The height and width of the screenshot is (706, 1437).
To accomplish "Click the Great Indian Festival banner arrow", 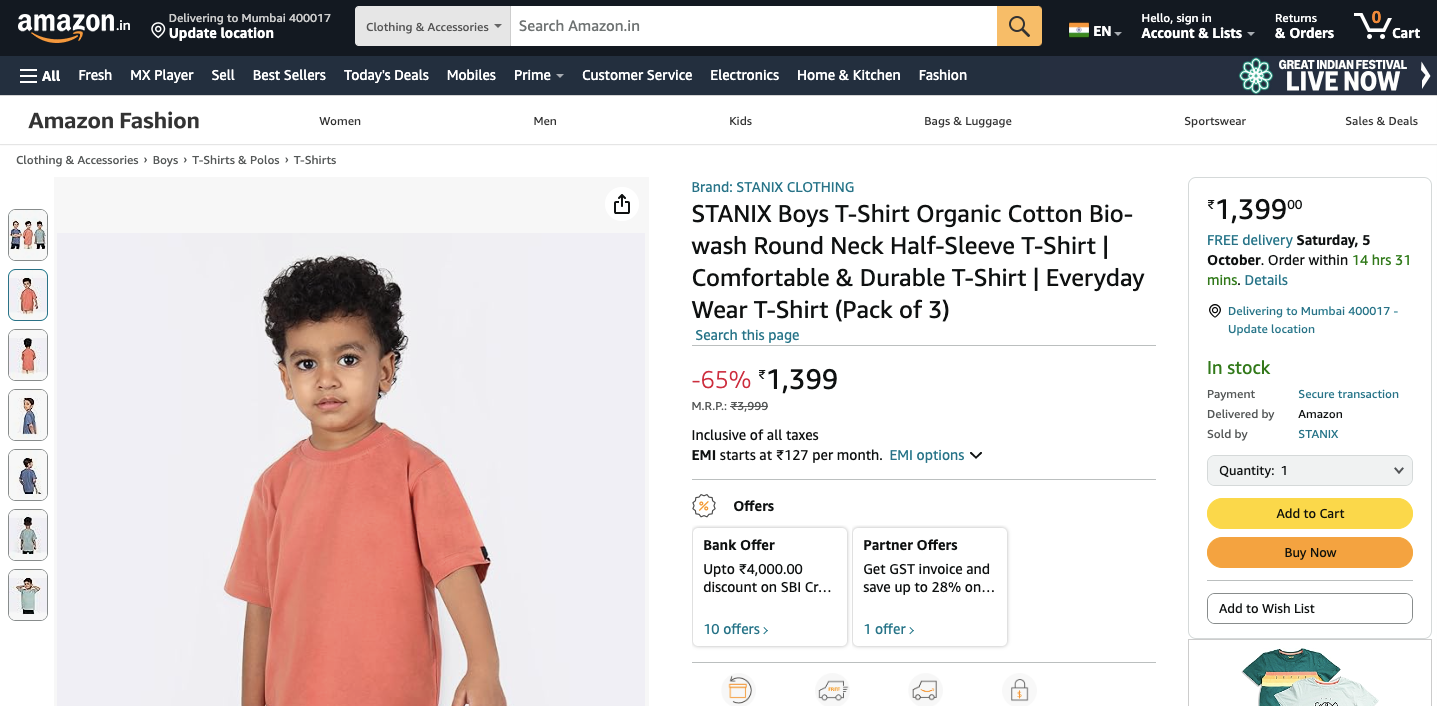I will (1425, 75).
